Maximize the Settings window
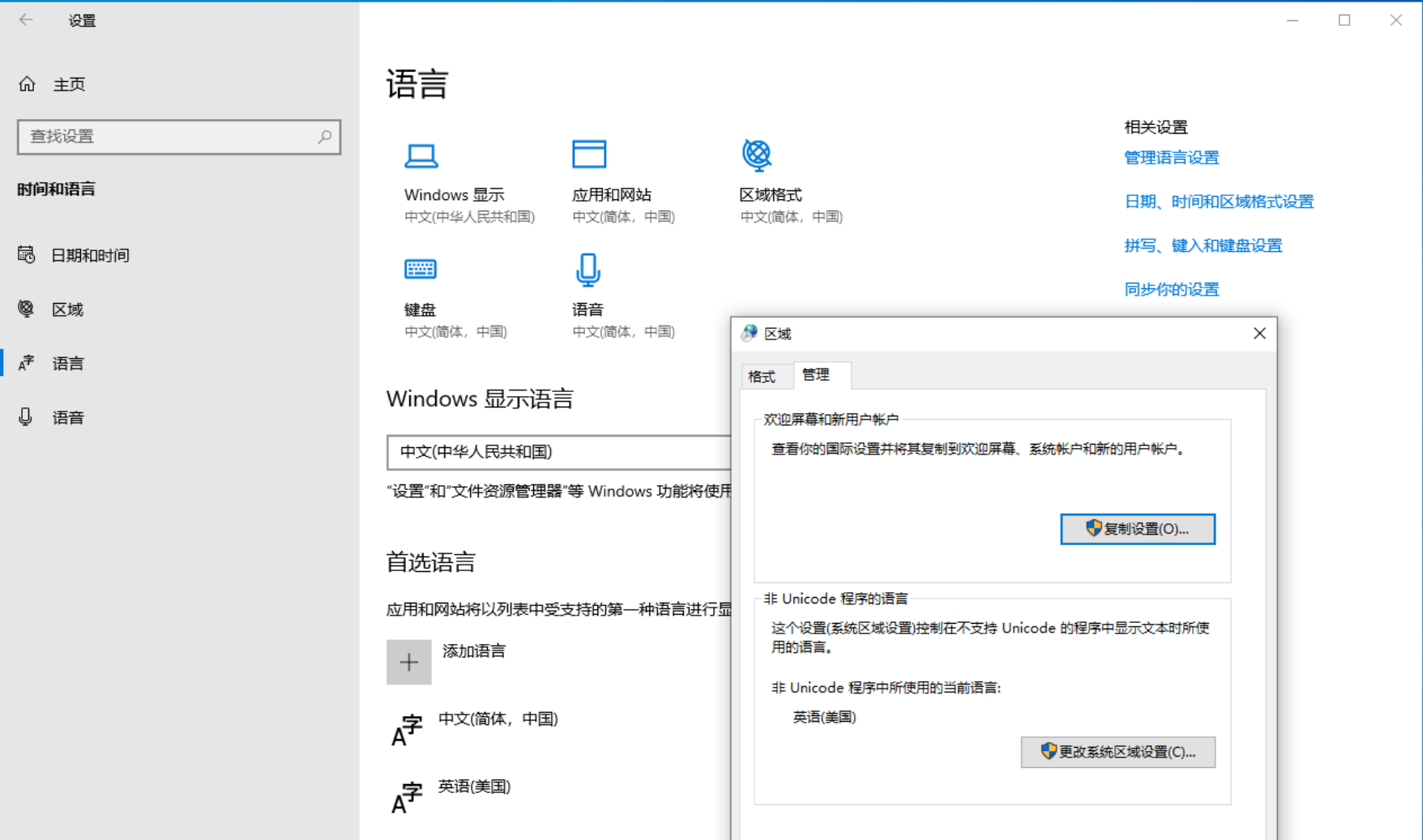 tap(1344, 20)
